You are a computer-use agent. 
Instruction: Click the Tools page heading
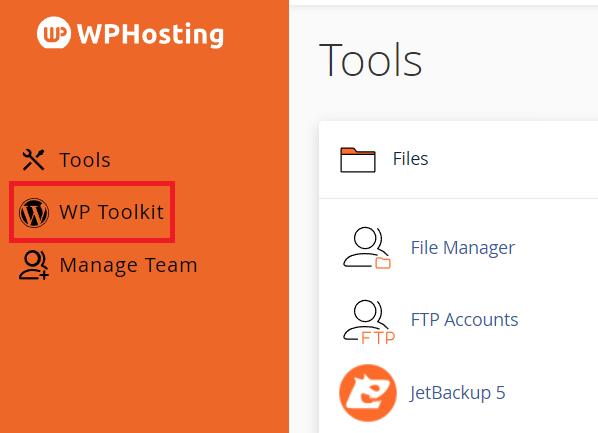click(x=370, y=60)
